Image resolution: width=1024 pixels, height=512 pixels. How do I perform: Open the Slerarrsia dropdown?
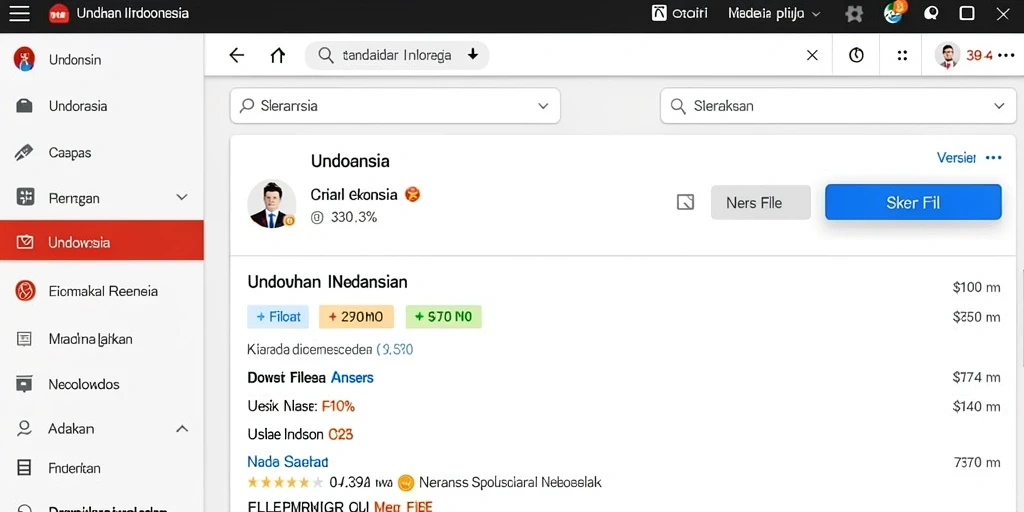(395, 106)
